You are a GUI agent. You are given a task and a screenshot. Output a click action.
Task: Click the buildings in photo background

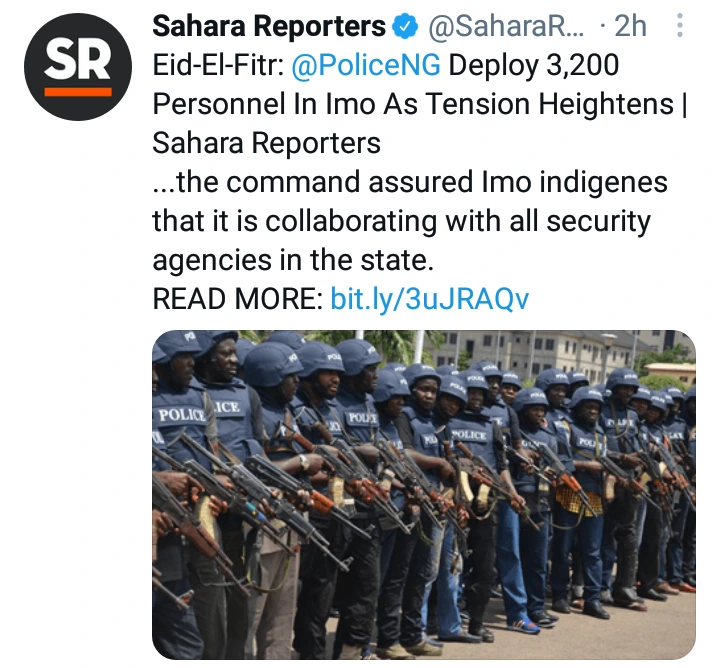pos(561,354)
